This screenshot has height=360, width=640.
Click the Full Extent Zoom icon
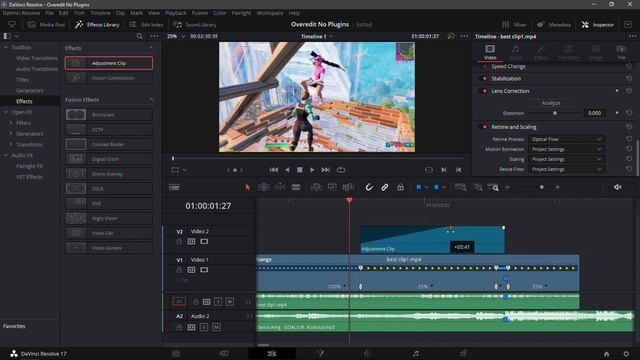pyautogui.click(x=460, y=187)
